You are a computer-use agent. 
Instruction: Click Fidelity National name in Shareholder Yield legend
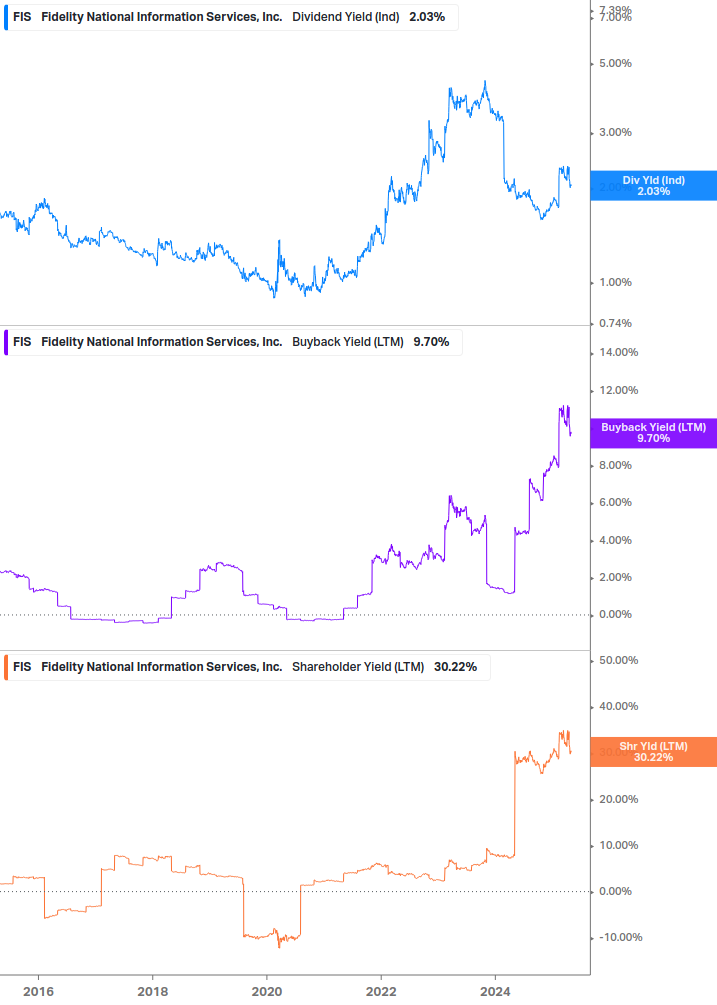point(161,667)
